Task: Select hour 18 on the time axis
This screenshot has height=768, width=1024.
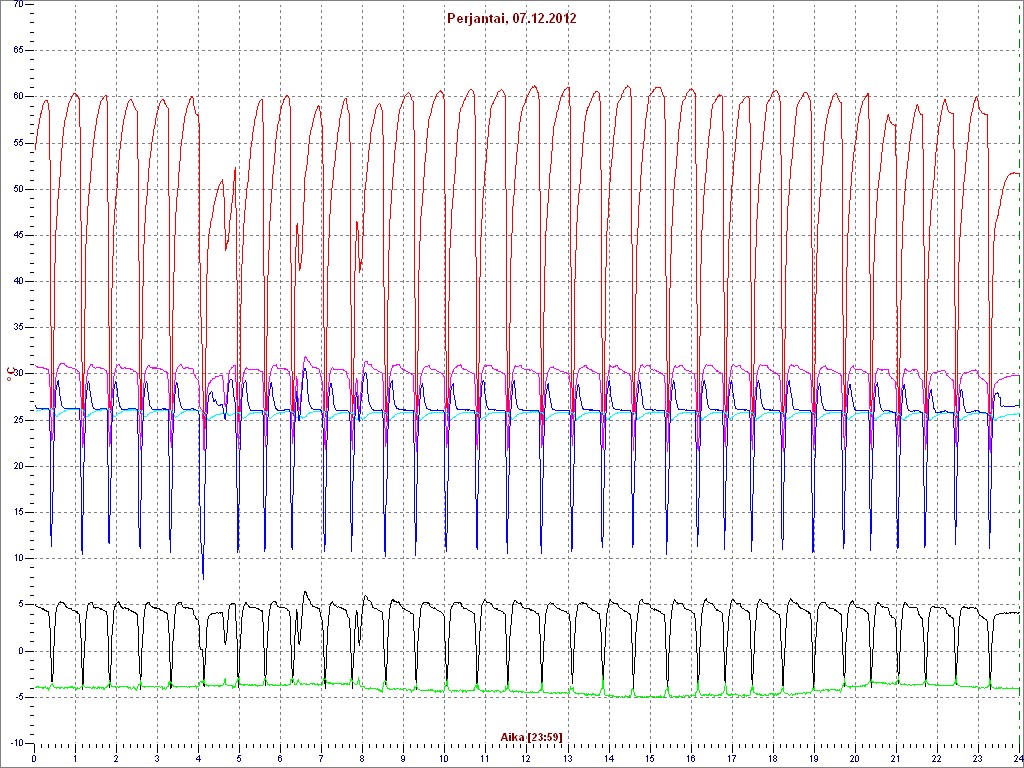Action: point(772,759)
